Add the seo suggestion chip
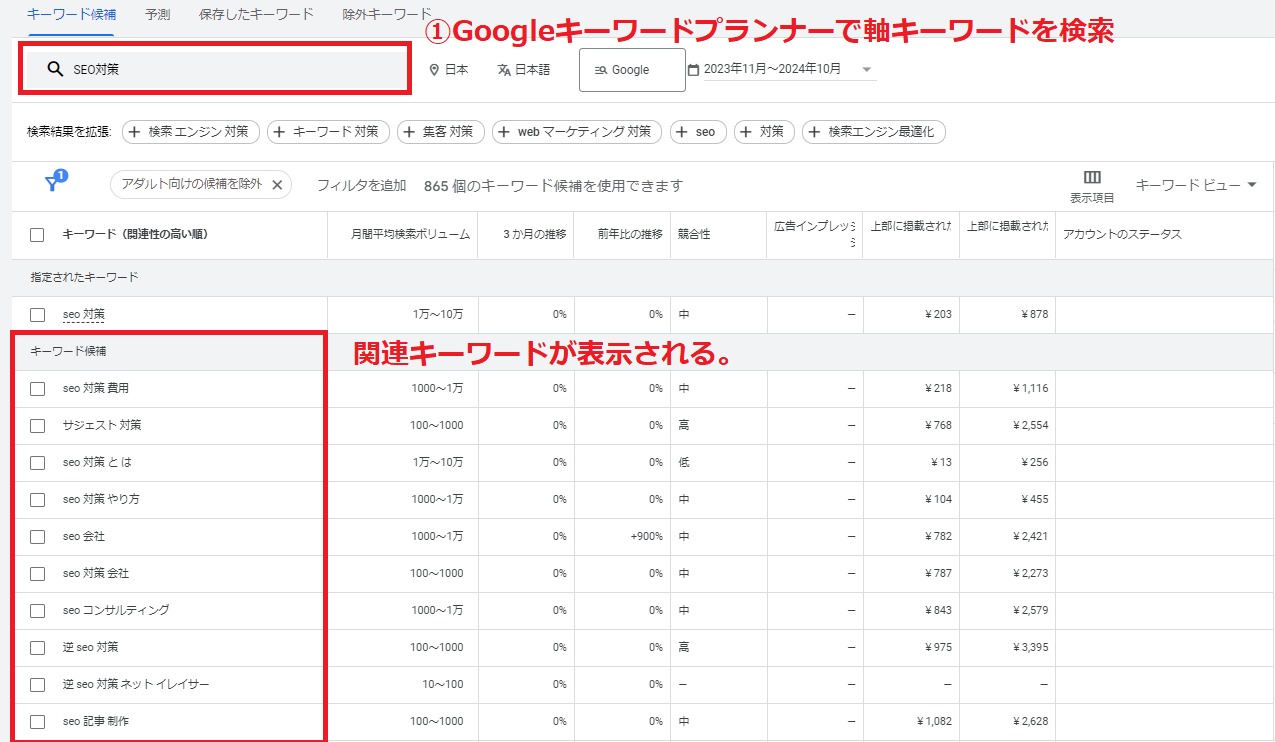1275x742 pixels. pyautogui.click(x=698, y=132)
